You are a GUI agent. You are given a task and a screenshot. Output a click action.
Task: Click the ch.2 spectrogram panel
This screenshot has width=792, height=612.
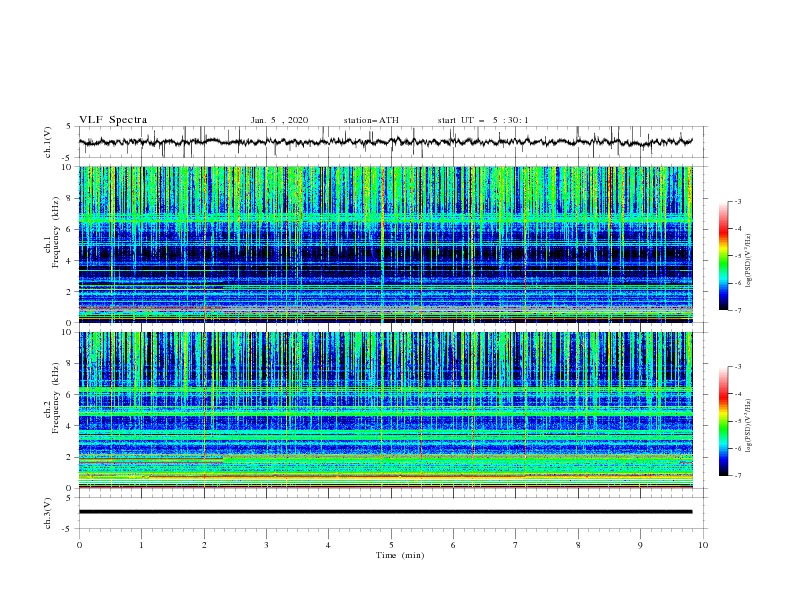385,410
